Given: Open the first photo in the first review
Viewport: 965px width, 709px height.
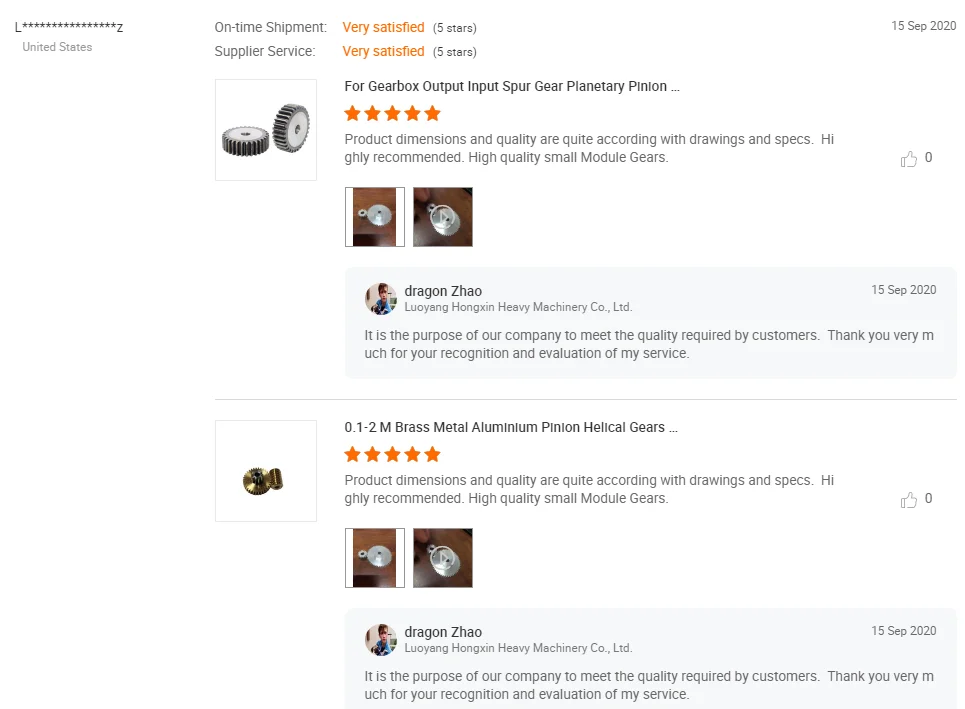Looking at the screenshot, I should (375, 217).
